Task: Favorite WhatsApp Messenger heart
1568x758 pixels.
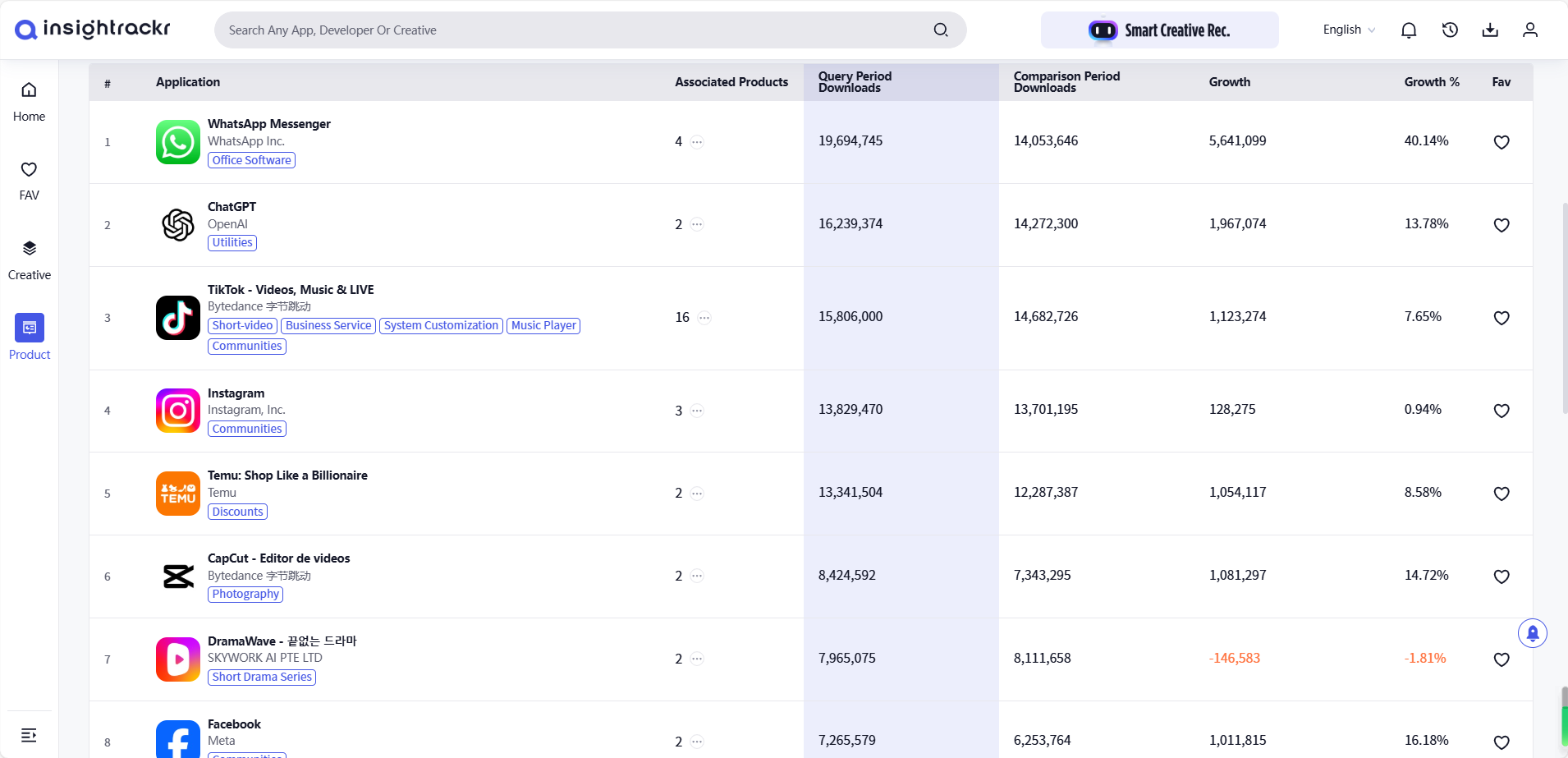Action: click(1502, 142)
